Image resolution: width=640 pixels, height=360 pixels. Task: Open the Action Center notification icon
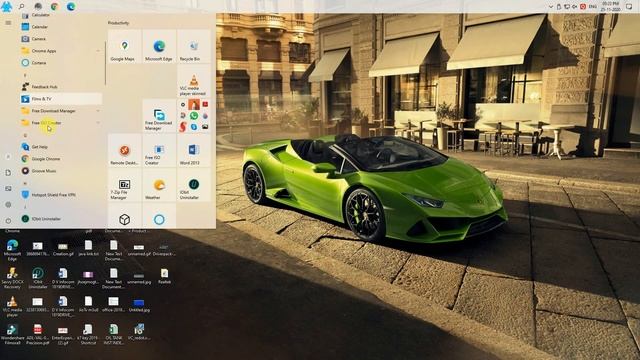(x=629, y=7)
